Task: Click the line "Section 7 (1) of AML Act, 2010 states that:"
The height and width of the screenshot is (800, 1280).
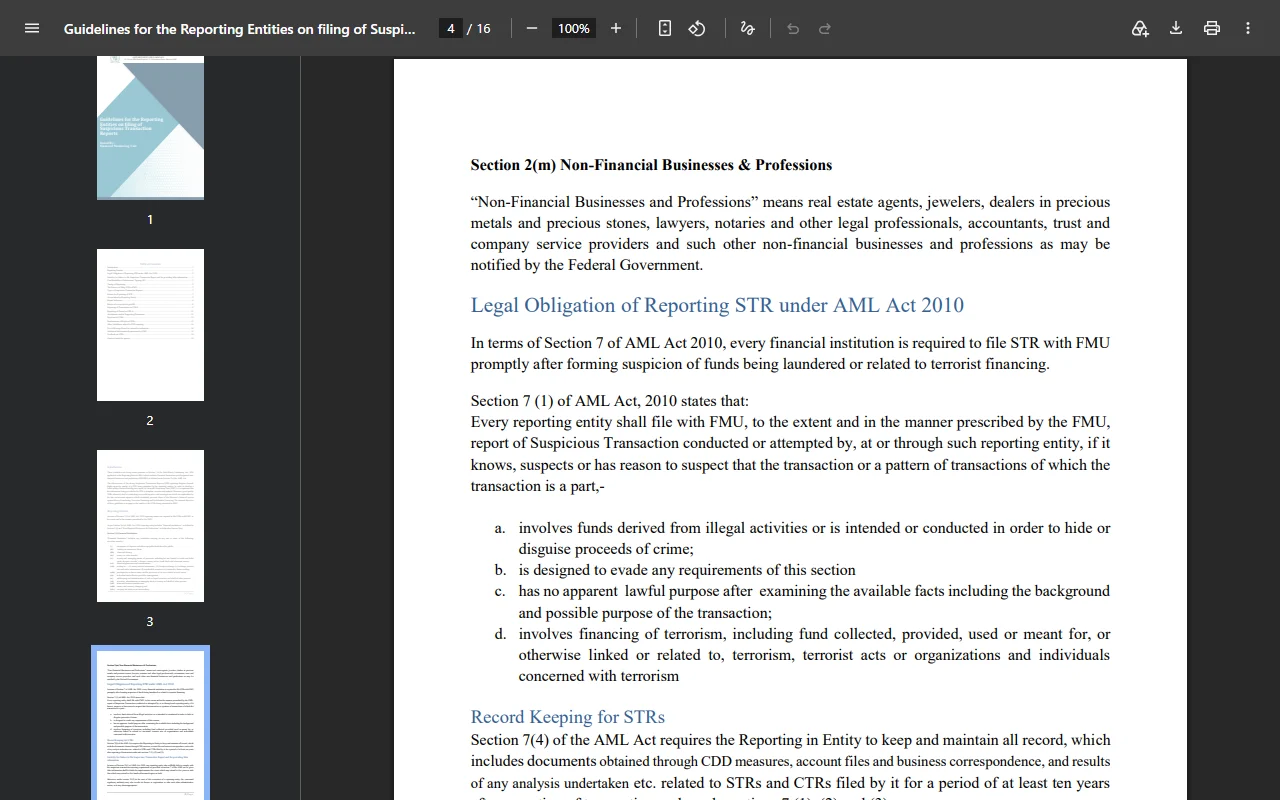Action: click(x=610, y=401)
